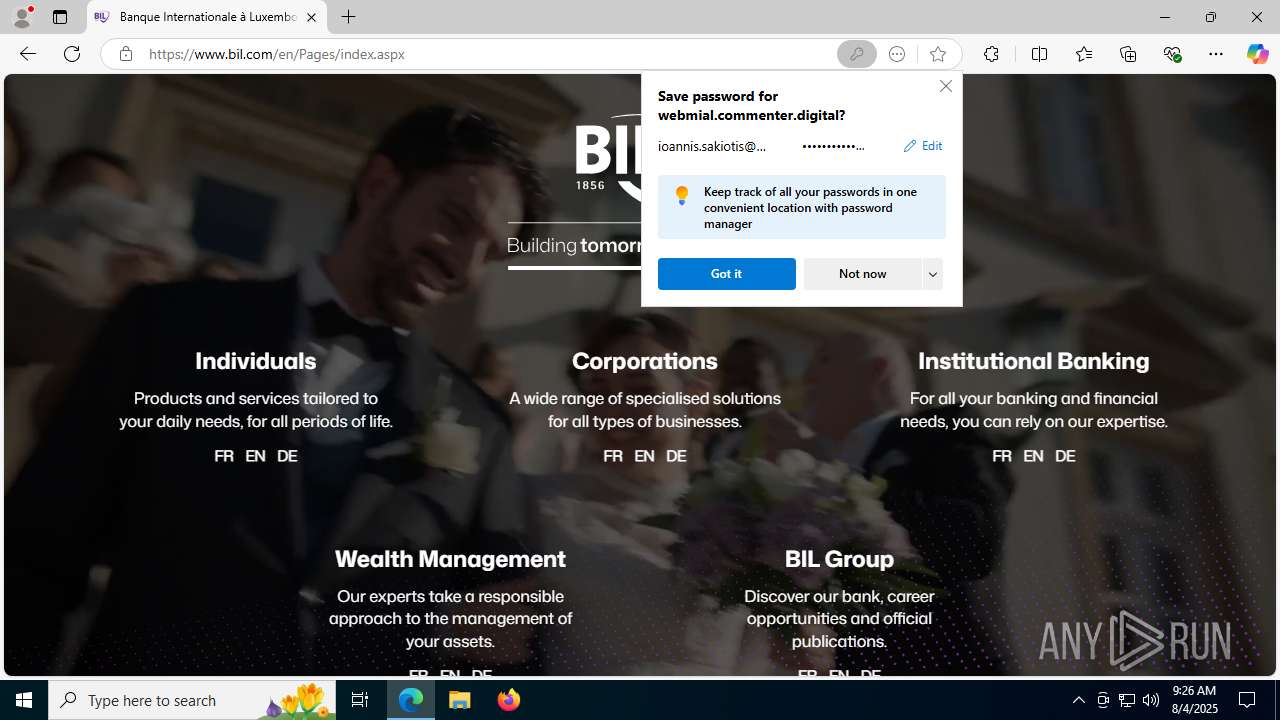Viewport: 1280px width, 720px height.
Task: Open Task View on taskbar
Action: tap(360, 700)
